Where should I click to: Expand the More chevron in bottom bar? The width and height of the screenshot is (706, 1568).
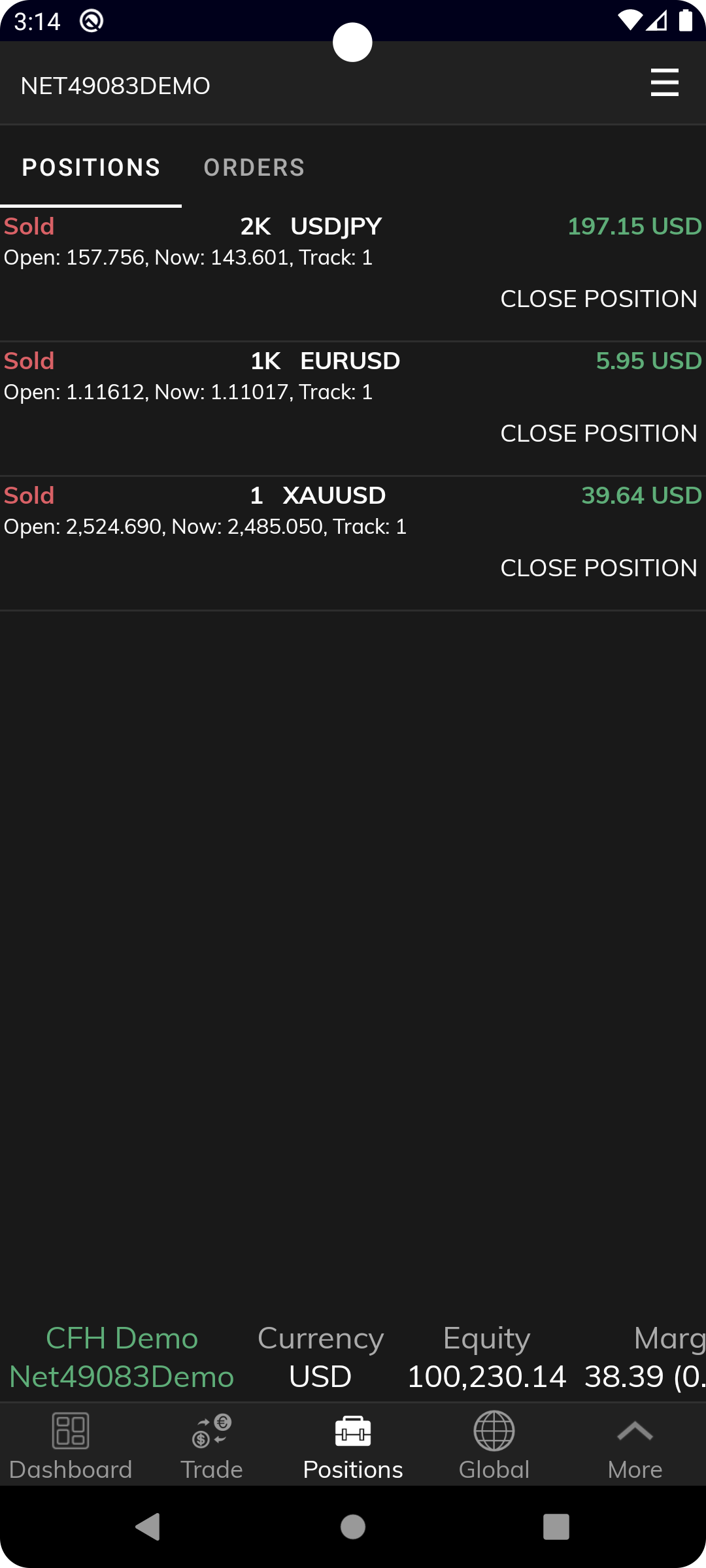(635, 1431)
